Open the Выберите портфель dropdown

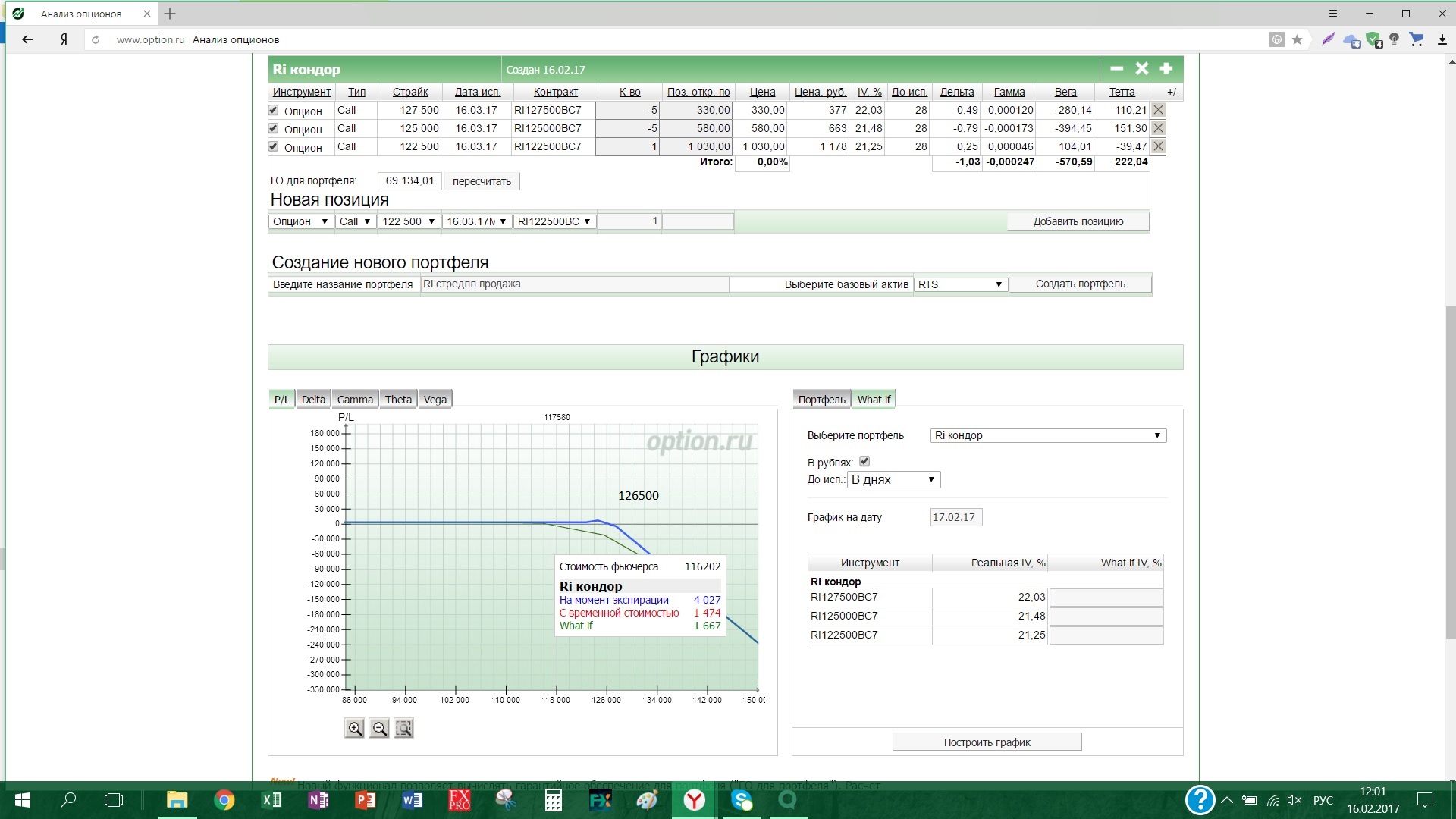[x=1047, y=435]
